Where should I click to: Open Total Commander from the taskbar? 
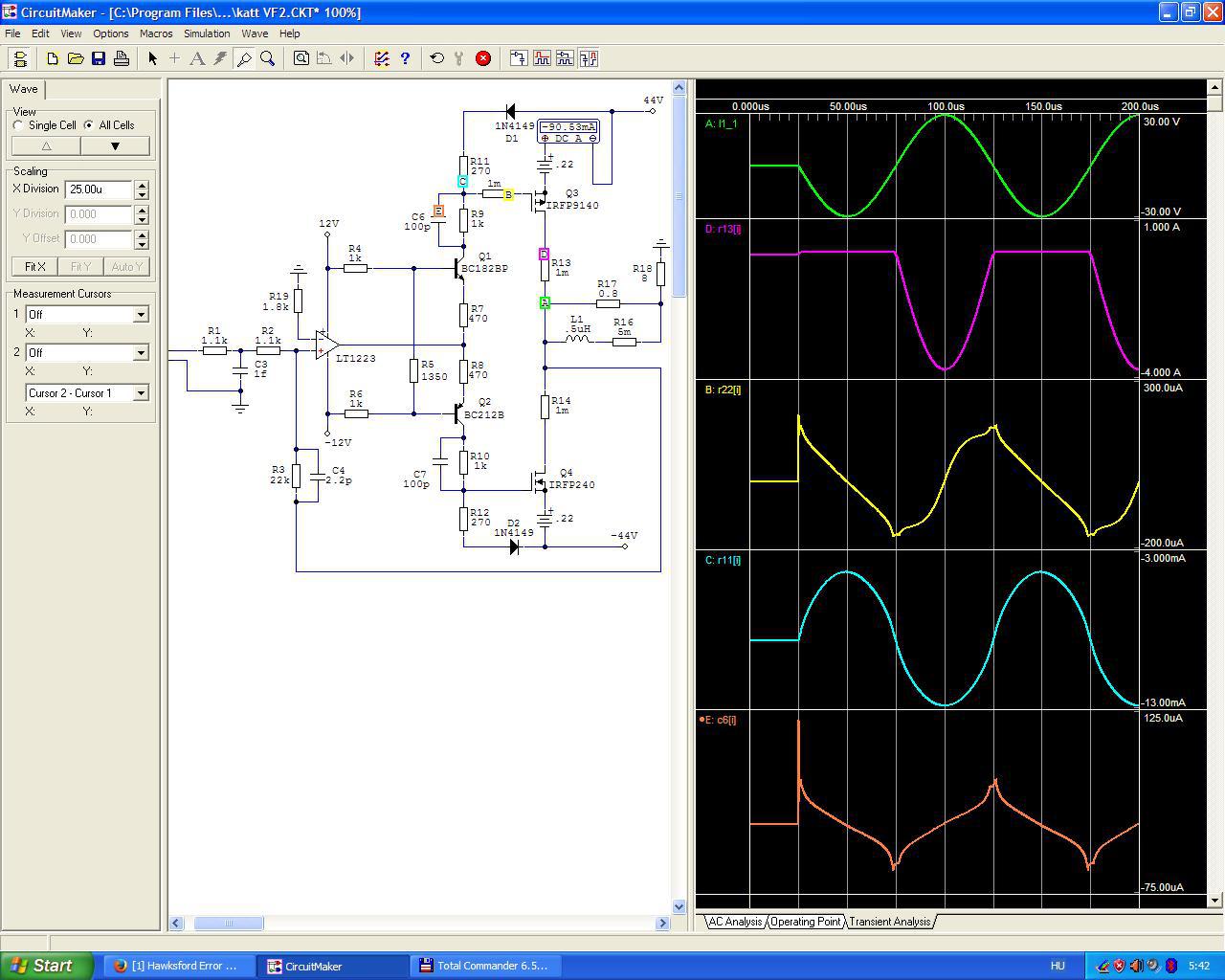(491, 966)
